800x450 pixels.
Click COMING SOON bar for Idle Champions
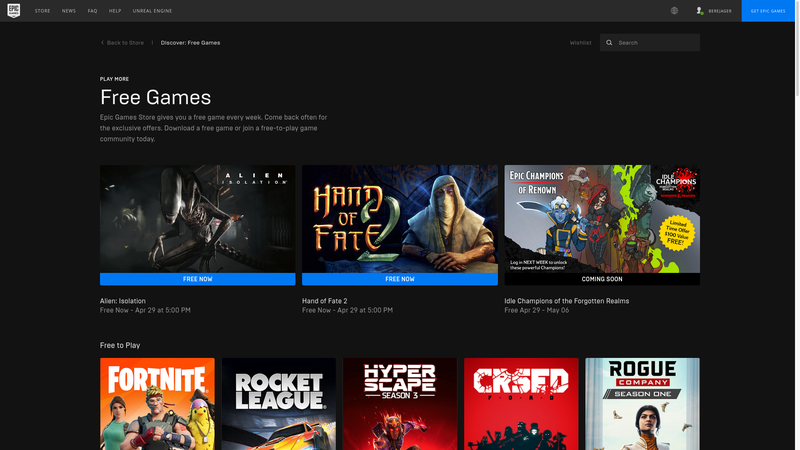coord(602,279)
